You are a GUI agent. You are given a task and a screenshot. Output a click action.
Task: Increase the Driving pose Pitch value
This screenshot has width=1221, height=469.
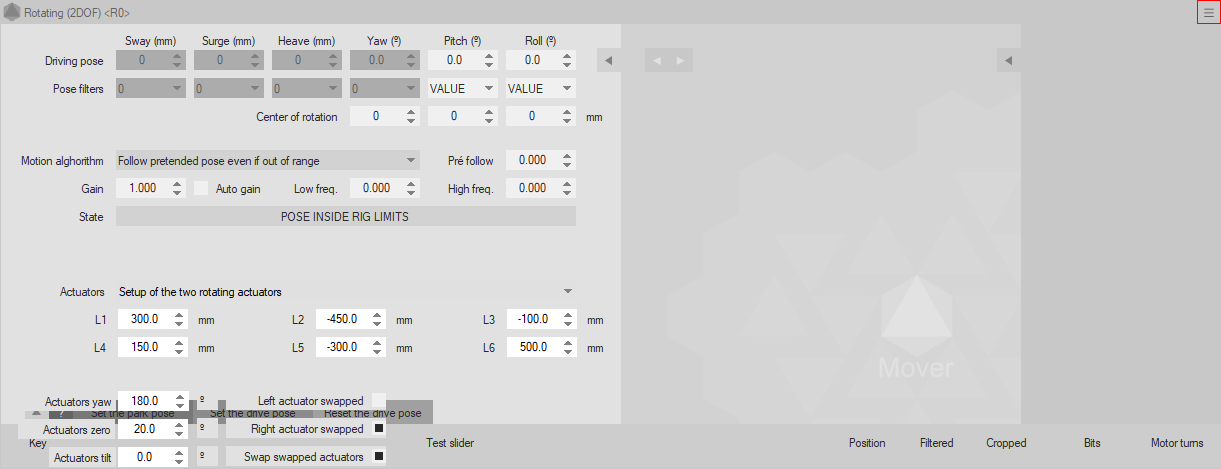(x=489, y=56)
